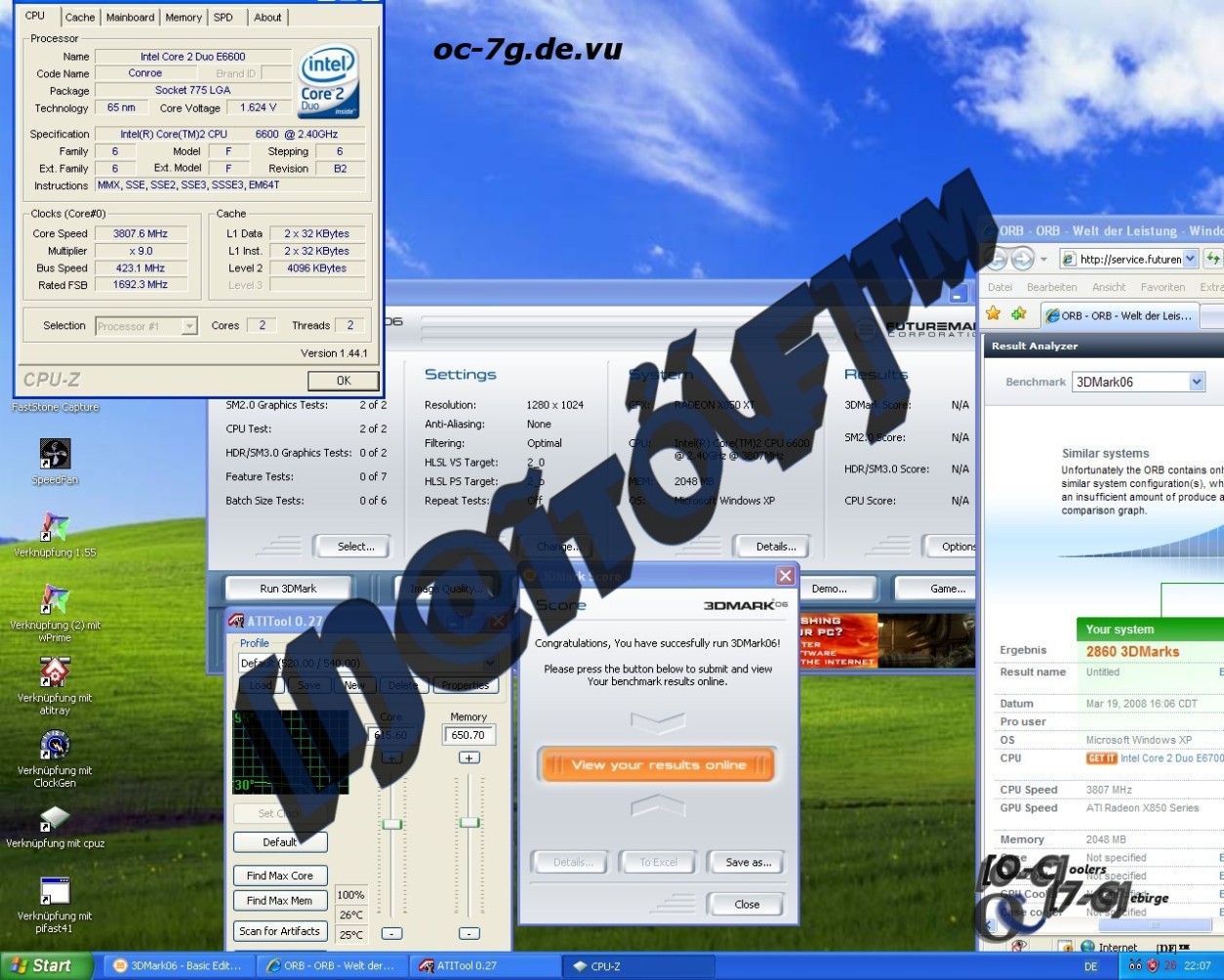Switch to the CPU-Z Memory tab
This screenshot has width=1224, height=980.
point(184,18)
